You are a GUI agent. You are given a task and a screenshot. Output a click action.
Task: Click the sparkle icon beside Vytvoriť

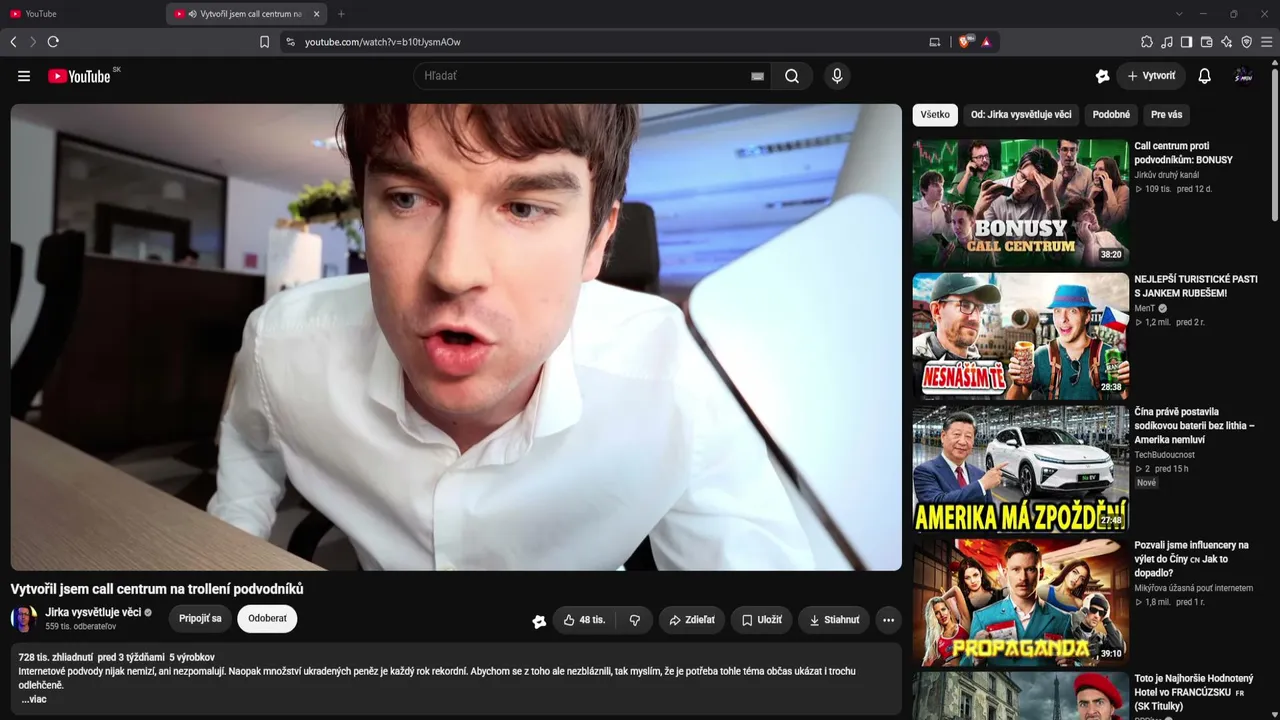(1102, 76)
